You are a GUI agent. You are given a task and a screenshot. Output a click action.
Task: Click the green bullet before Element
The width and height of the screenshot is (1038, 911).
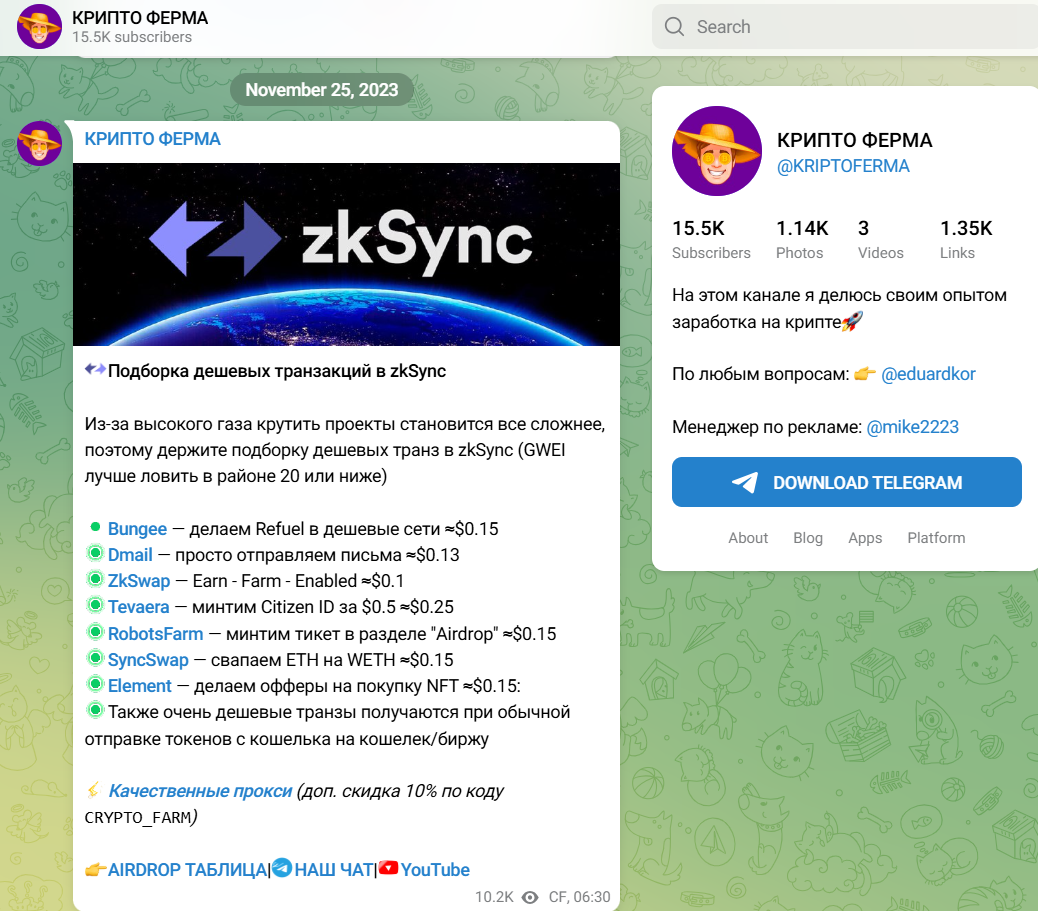point(95,684)
